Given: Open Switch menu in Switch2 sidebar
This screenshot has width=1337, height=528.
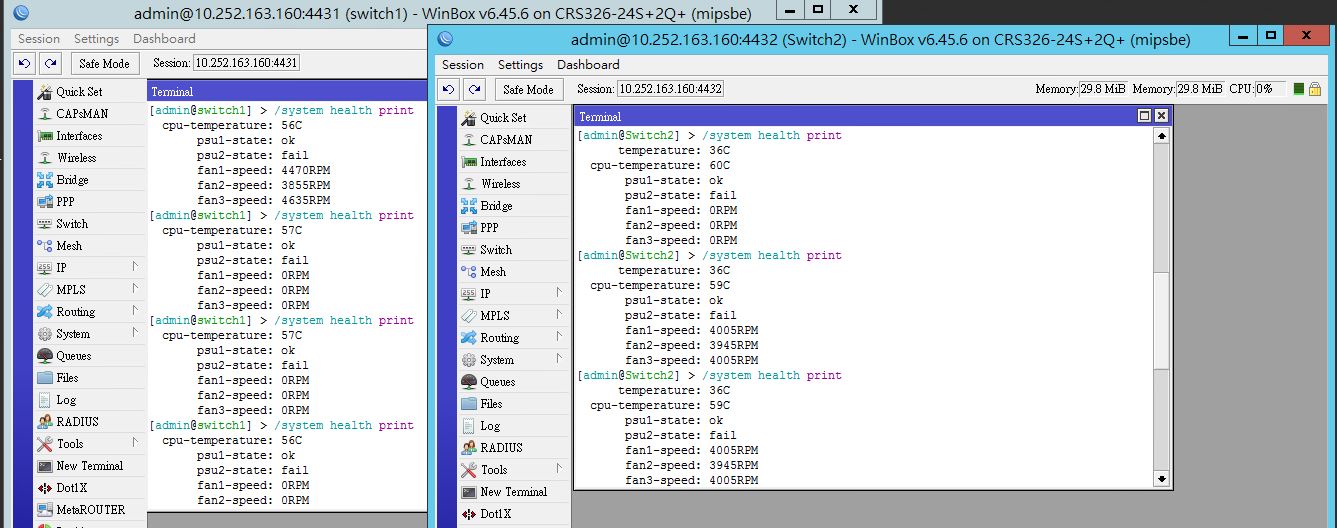Looking at the screenshot, I should [x=513, y=250].
